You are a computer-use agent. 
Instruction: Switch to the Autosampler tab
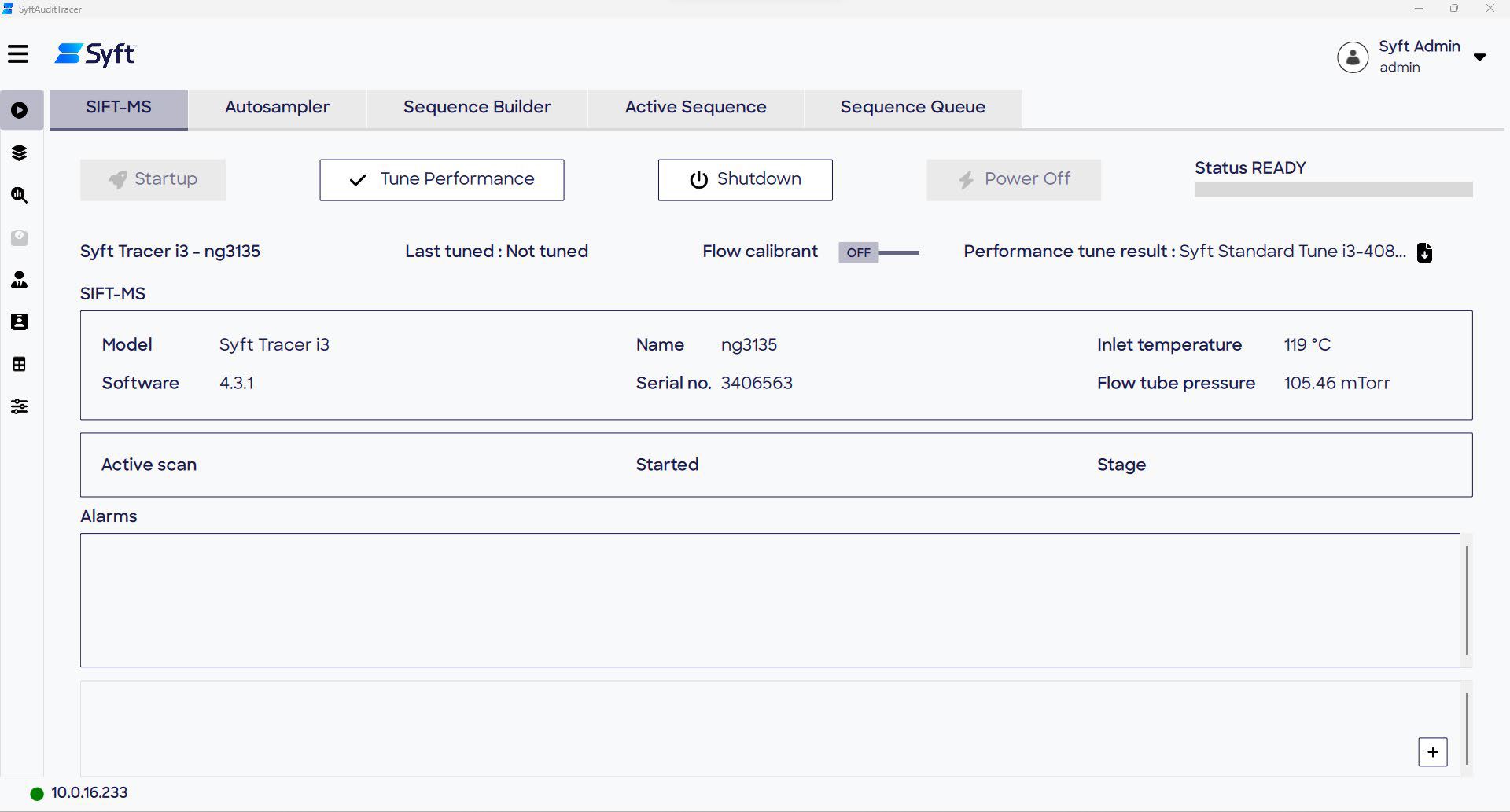277,108
